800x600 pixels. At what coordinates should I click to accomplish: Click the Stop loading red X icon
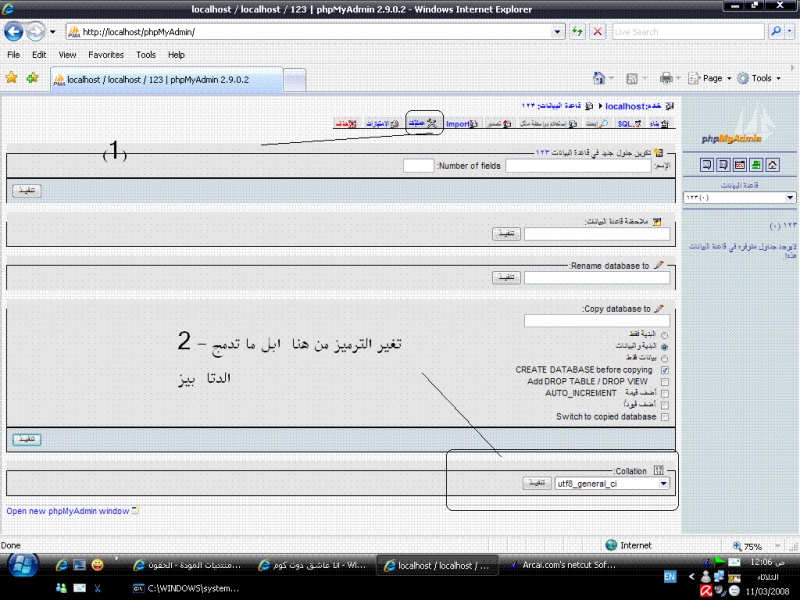(x=597, y=32)
